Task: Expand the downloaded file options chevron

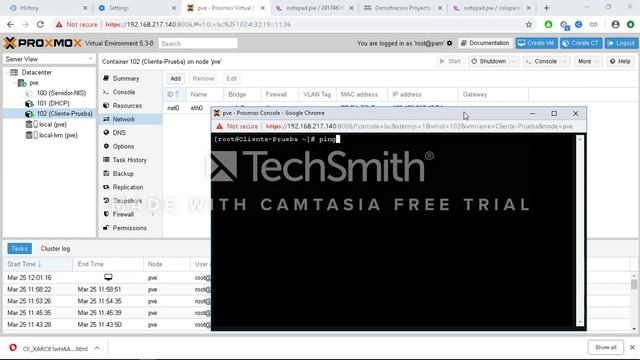Action: [x=97, y=348]
